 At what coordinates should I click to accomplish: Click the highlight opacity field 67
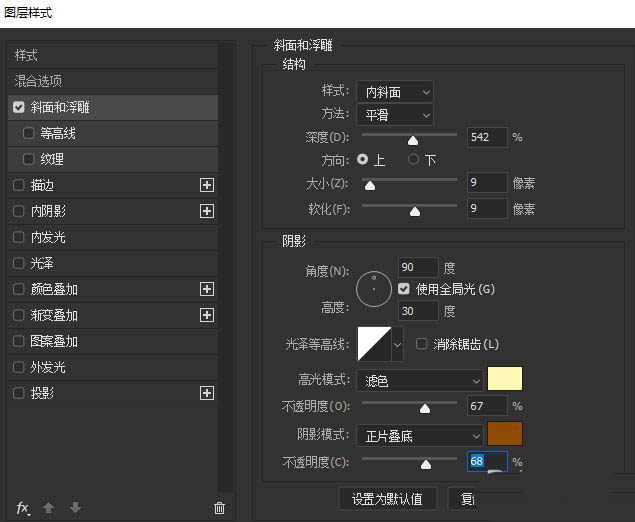pyautogui.click(x=487, y=406)
